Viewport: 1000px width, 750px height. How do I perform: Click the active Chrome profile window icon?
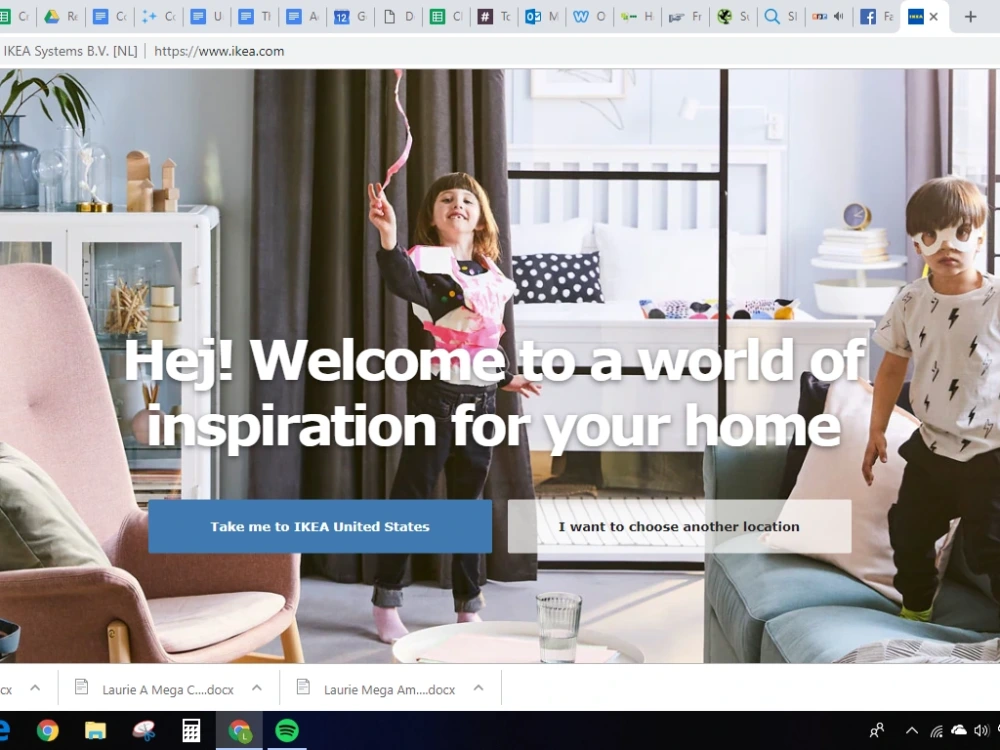[239, 730]
